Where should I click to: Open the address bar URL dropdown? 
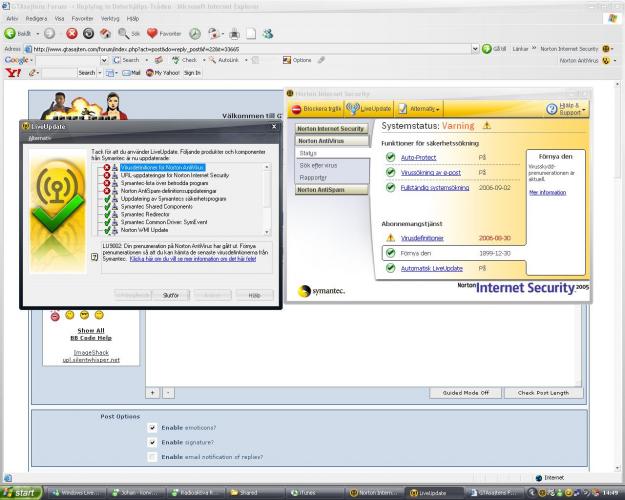(x=474, y=48)
